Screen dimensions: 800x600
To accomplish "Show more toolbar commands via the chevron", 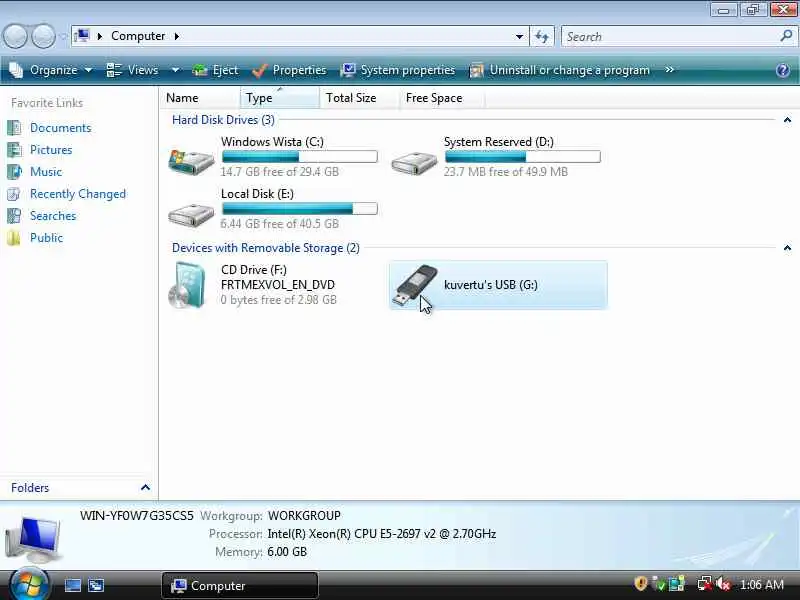I will [669, 70].
